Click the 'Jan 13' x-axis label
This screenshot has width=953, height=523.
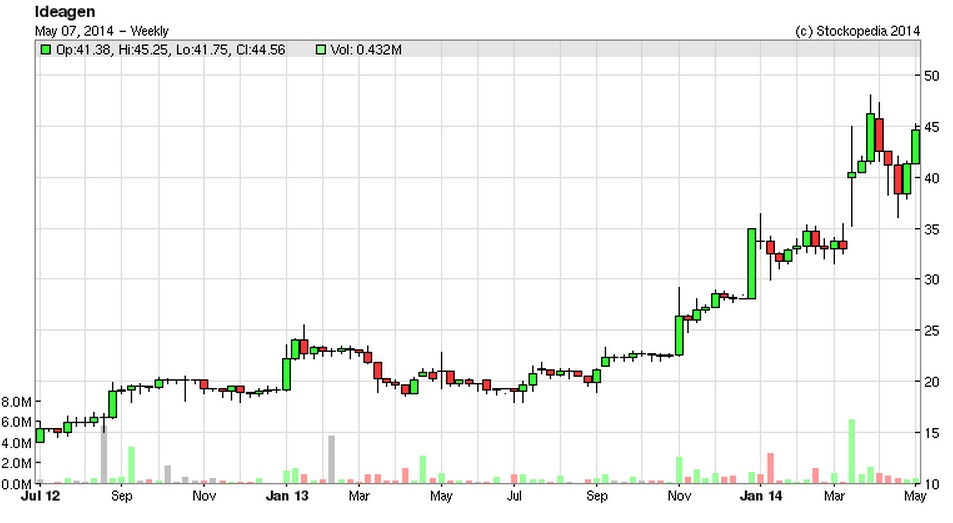(287, 496)
